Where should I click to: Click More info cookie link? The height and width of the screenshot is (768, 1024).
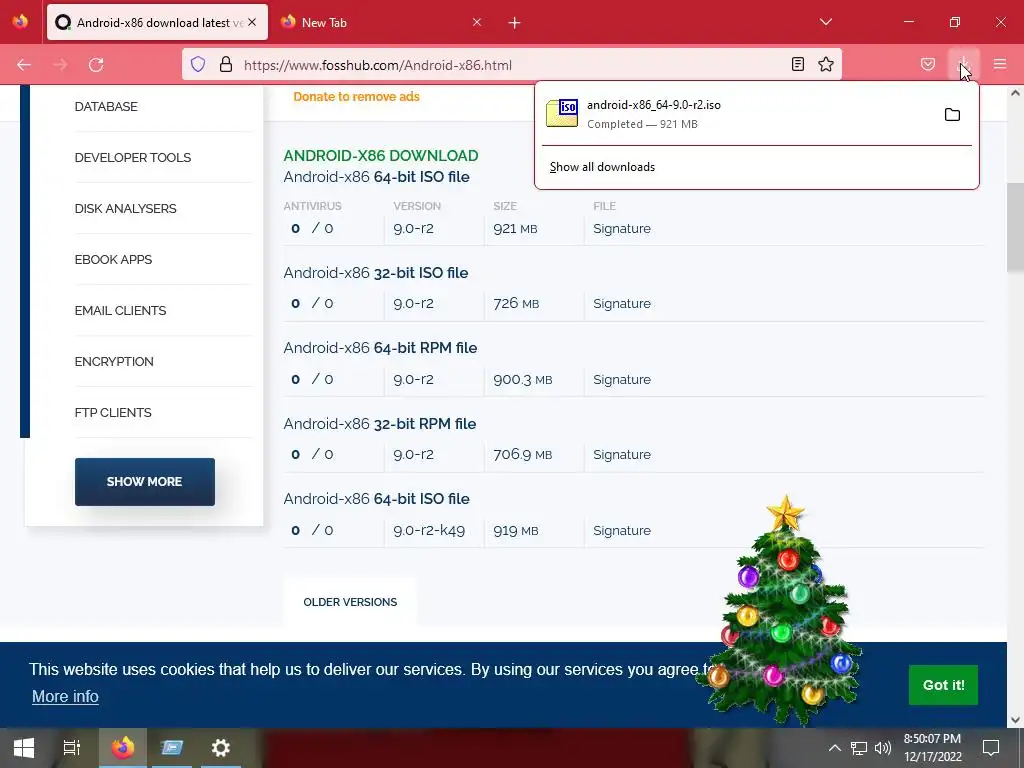point(65,696)
